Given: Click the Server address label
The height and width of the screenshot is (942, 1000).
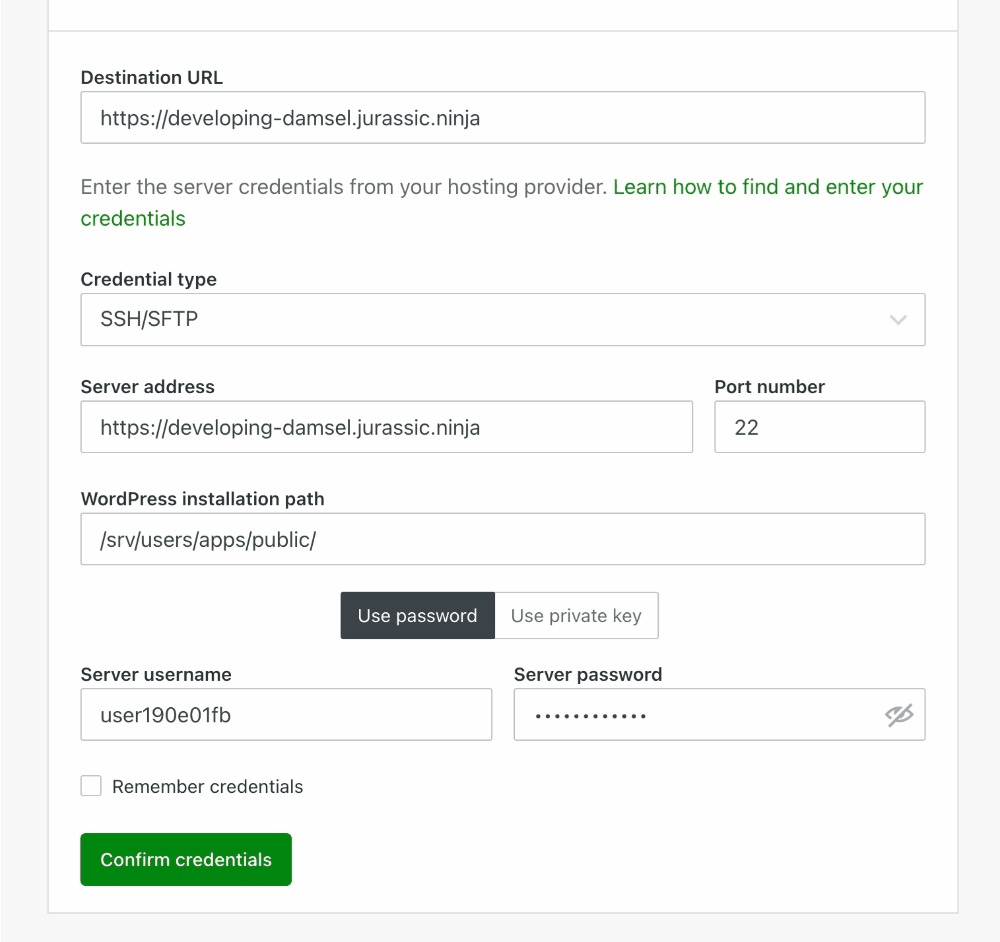Looking at the screenshot, I should point(147,387).
